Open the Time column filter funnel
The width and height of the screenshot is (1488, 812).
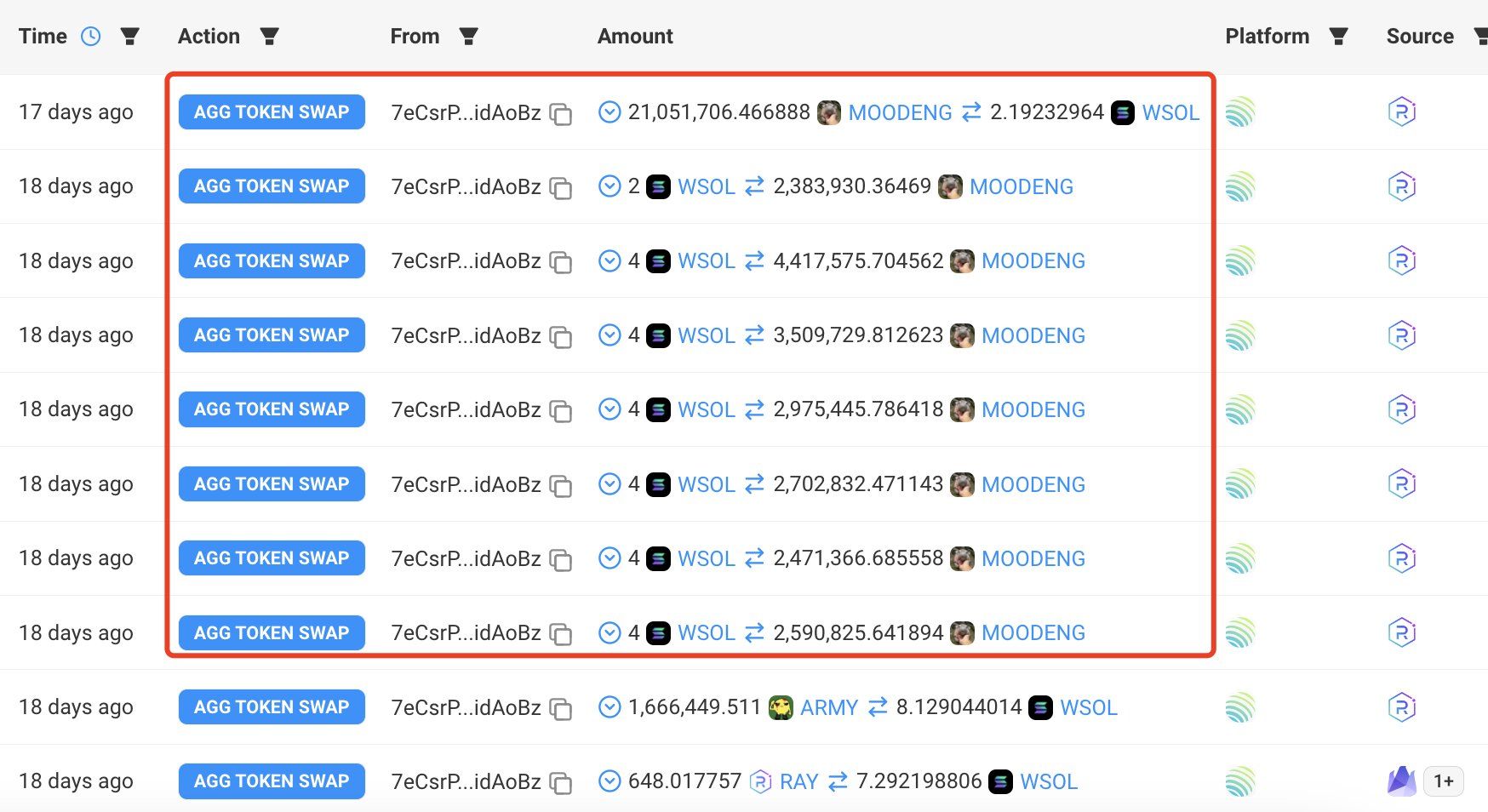coord(129,36)
